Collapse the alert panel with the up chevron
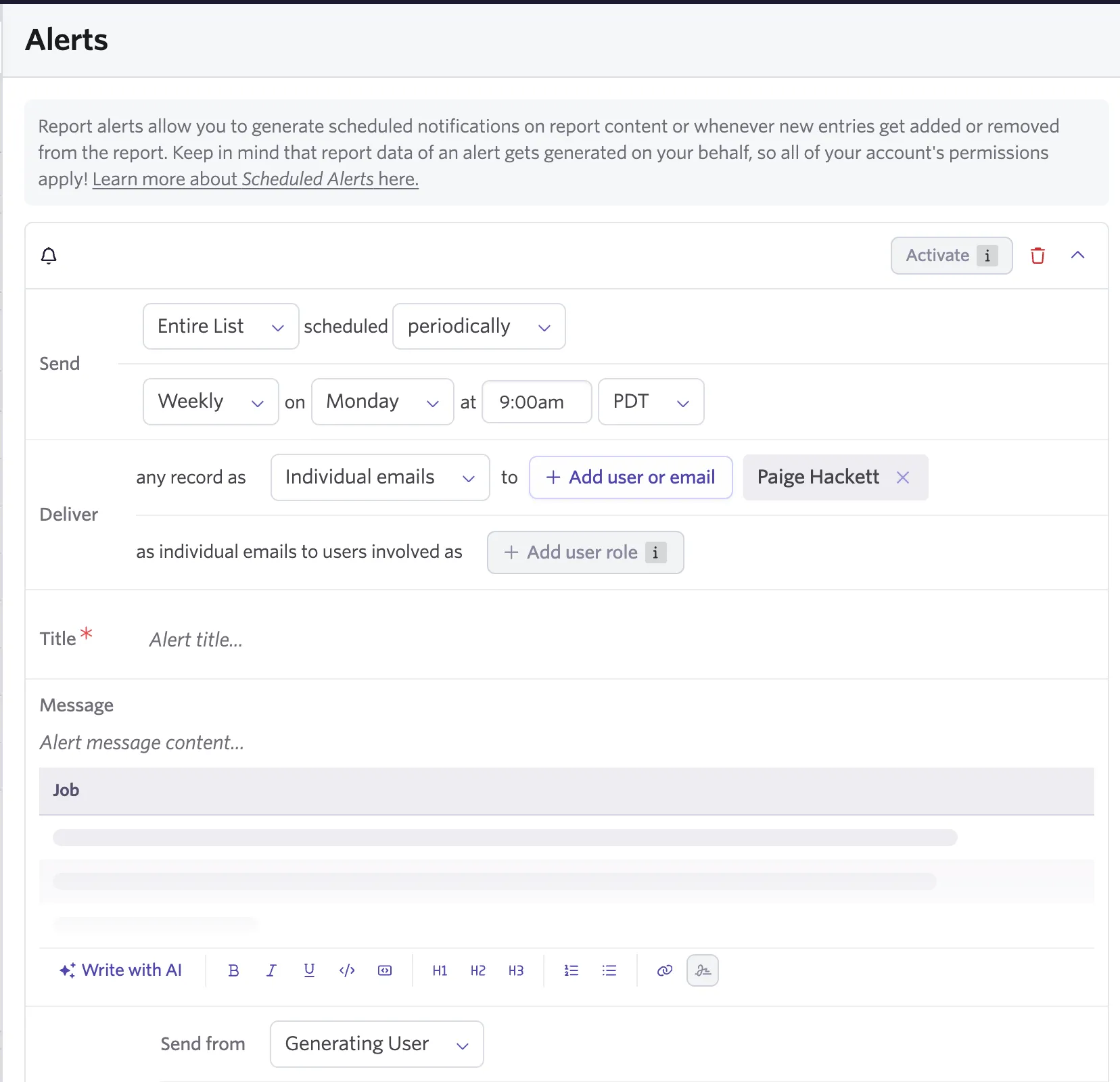Image resolution: width=1120 pixels, height=1082 pixels. [x=1078, y=255]
